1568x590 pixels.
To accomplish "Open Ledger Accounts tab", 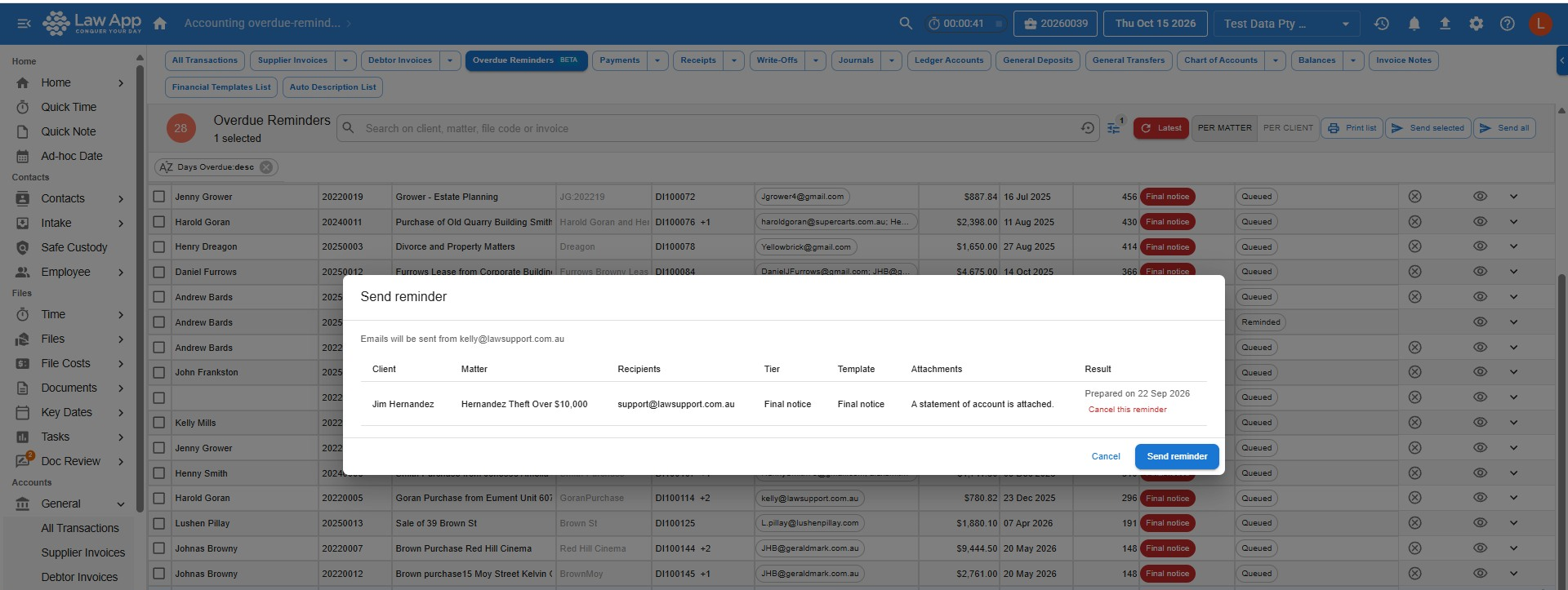I will pyautogui.click(x=949, y=60).
